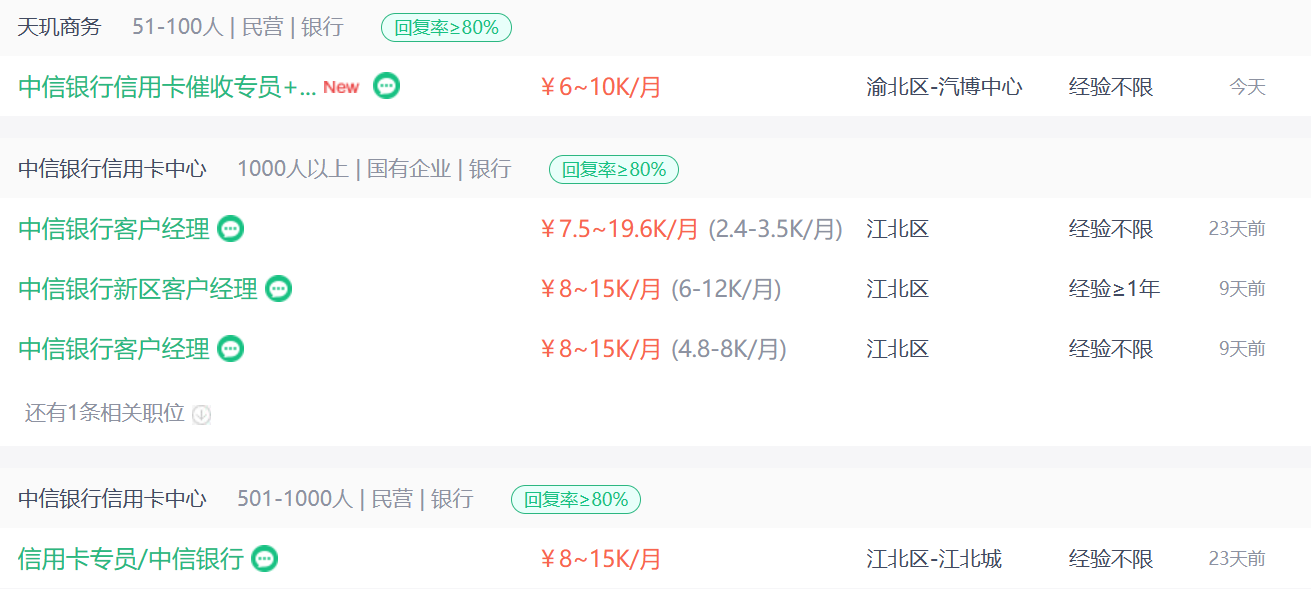Open chat icon beside 中信银行信用卡催收专员 job

click(x=386, y=86)
